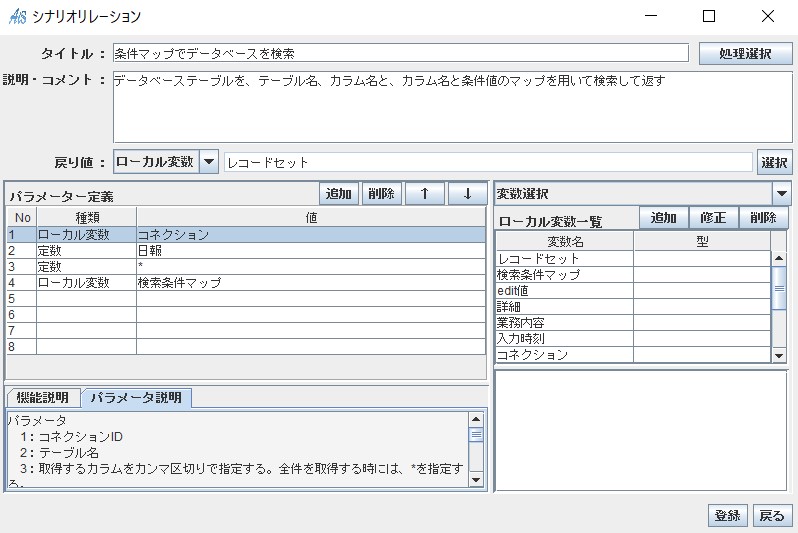Image resolution: width=798 pixels, height=533 pixels.
Task: Click 追加 in the local variable list
Action: click(x=664, y=219)
